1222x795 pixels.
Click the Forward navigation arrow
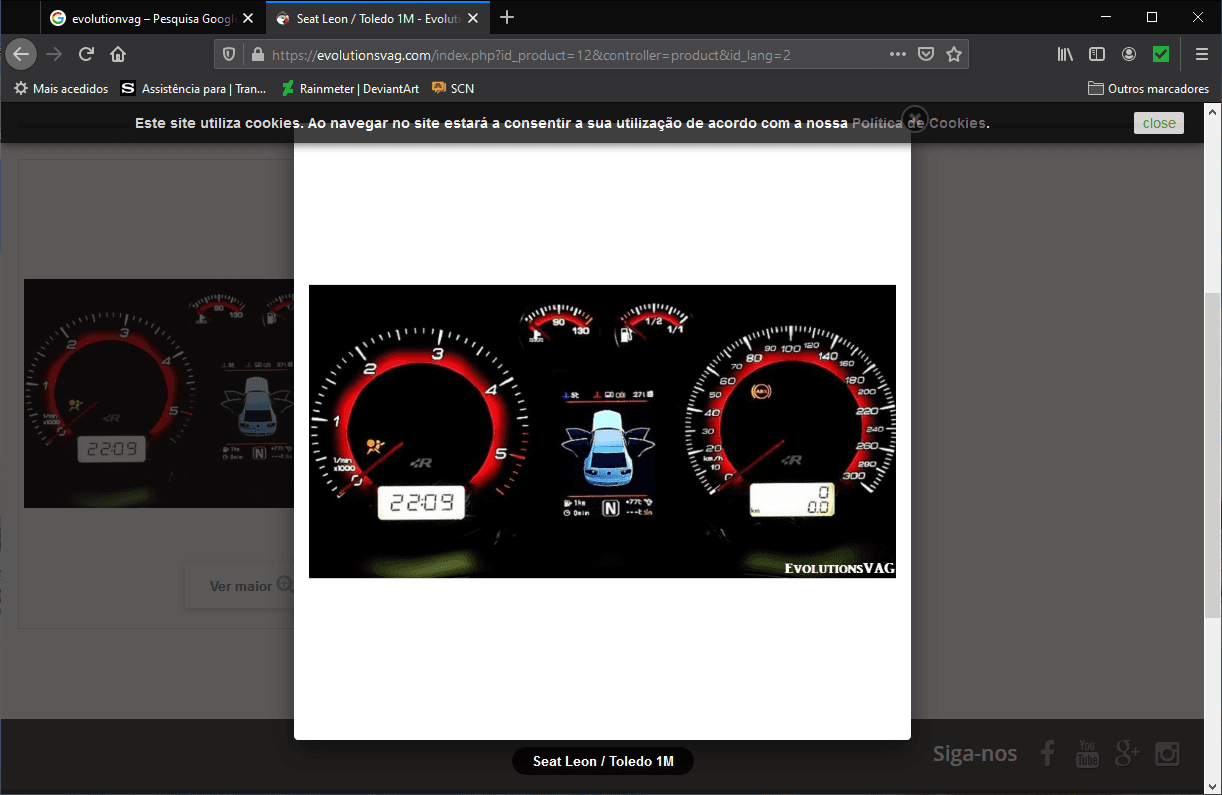click(x=54, y=54)
